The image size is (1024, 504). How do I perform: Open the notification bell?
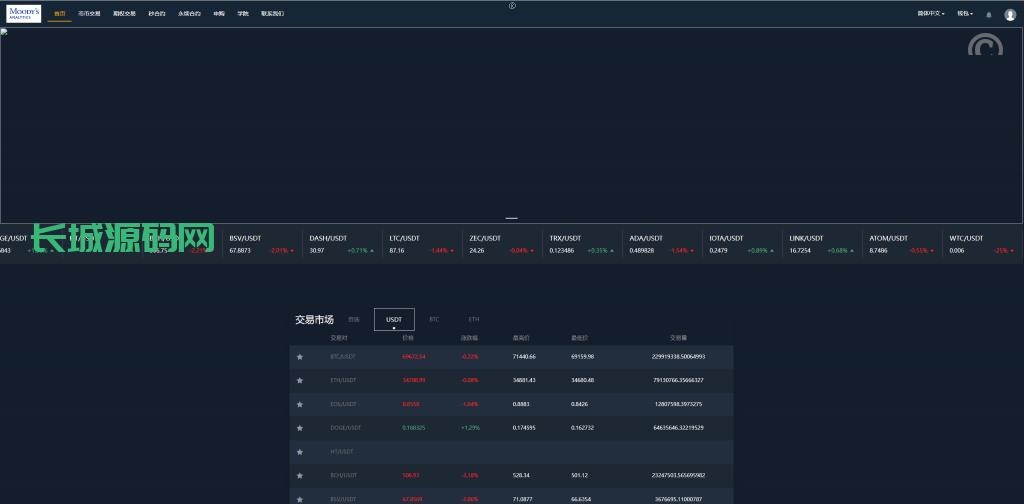click(x=989, y=15)
